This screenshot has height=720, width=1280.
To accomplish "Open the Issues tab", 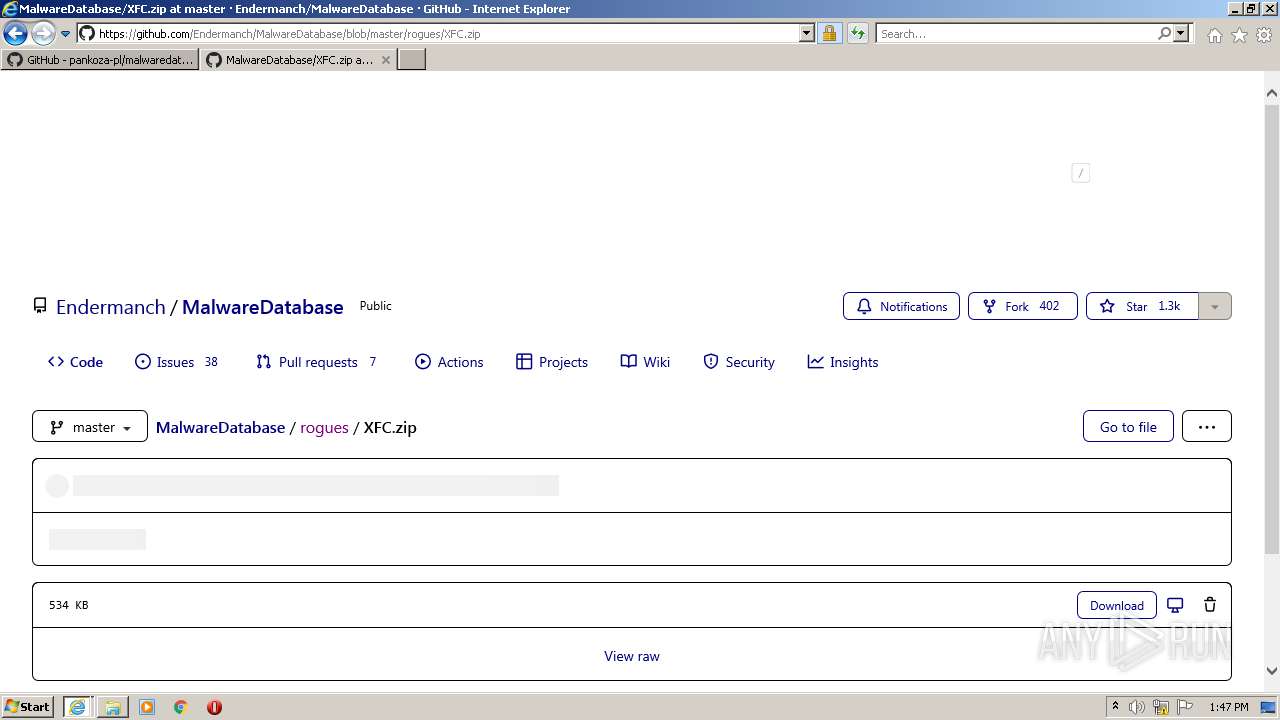I will pyautogui.click(x=176, y=362).
